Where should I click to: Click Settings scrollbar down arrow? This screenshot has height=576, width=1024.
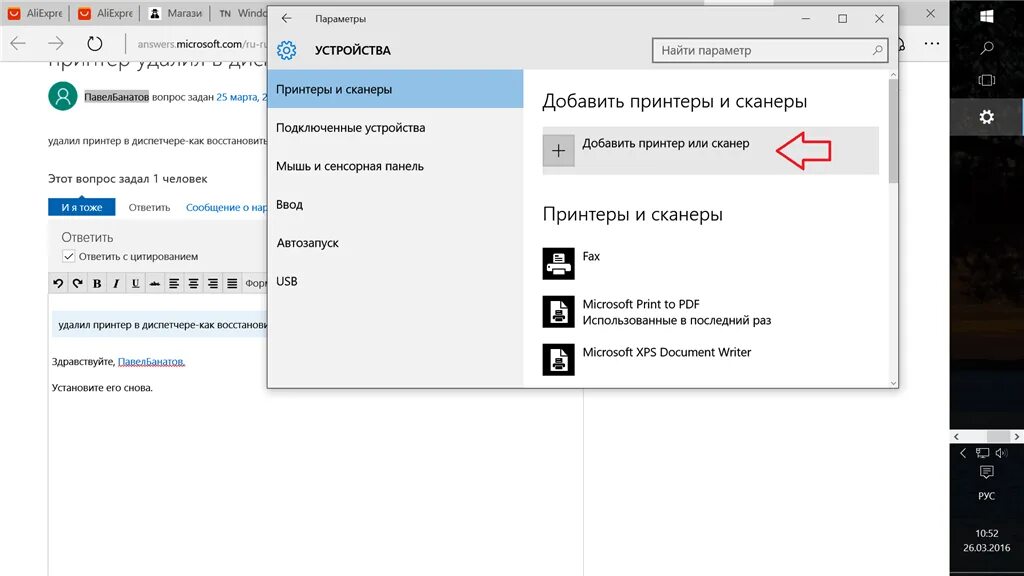(x=893, y=383)
